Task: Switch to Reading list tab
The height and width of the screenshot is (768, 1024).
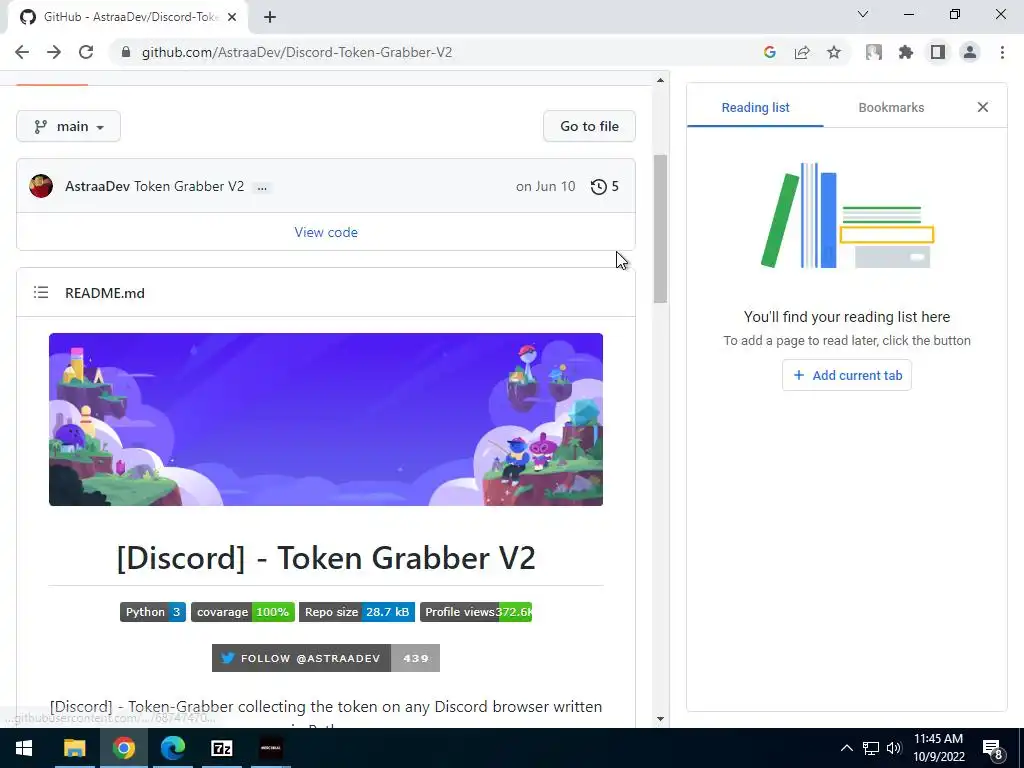Action: tap(755, 108)
